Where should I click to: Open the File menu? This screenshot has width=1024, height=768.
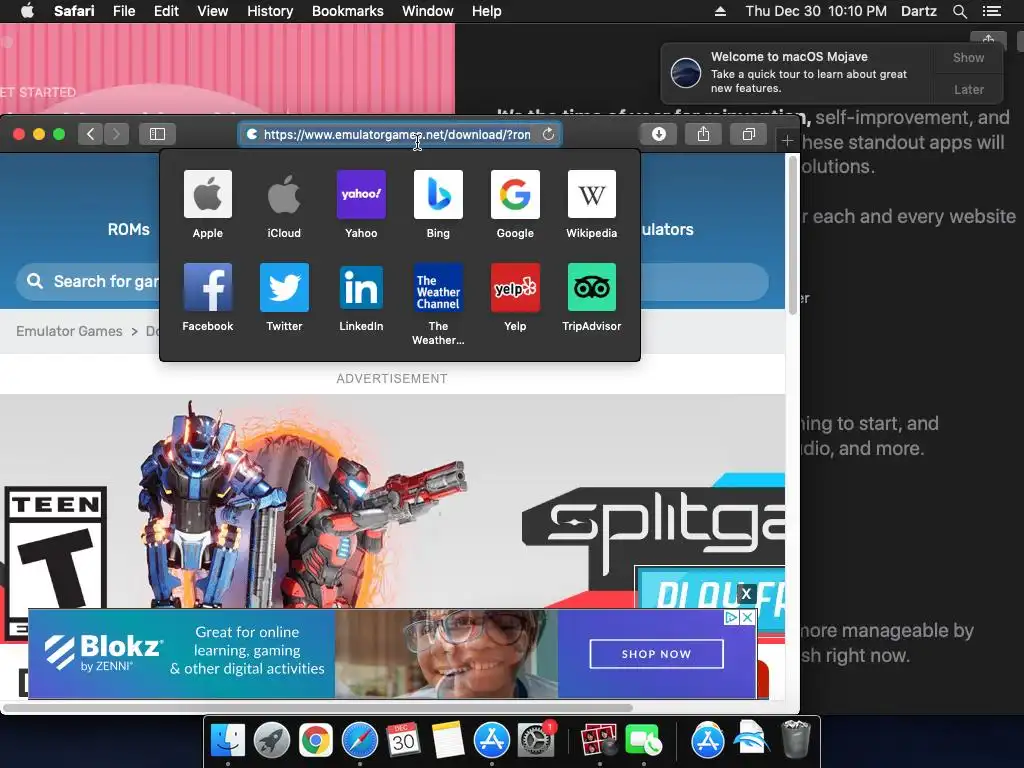[x=124, y=11]
